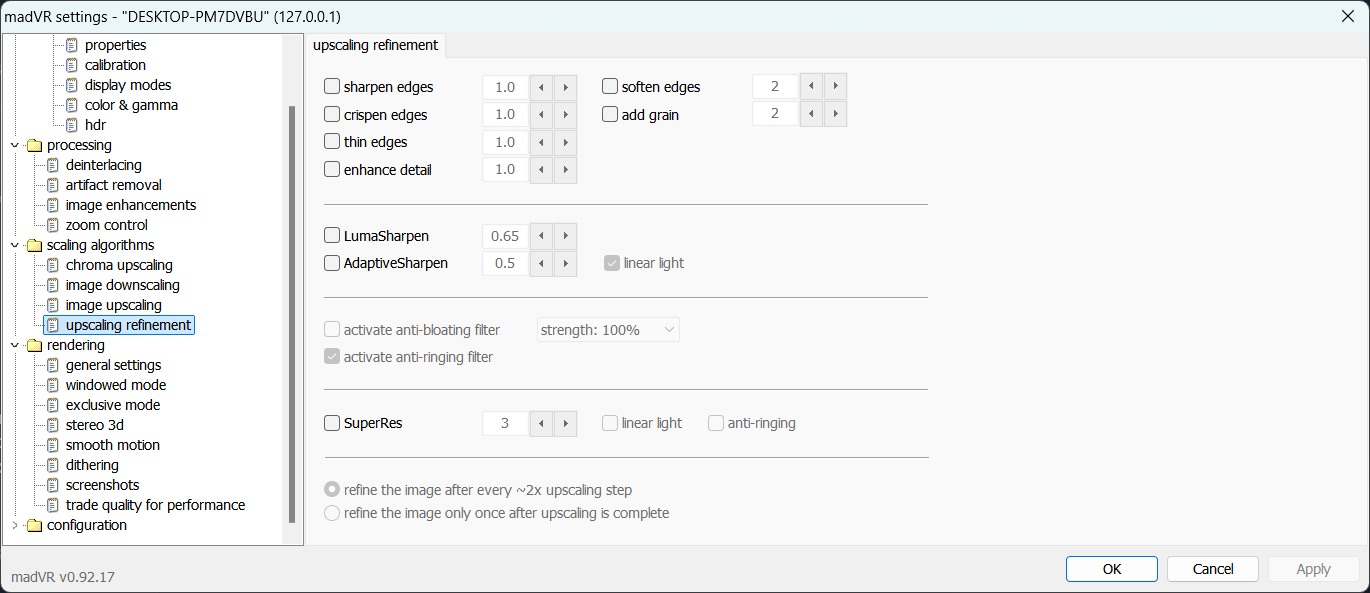Enable the add grain checkbox
The height and width of the screenshot is (593, 1370).
pyautogui.click(x=610, y=114)
